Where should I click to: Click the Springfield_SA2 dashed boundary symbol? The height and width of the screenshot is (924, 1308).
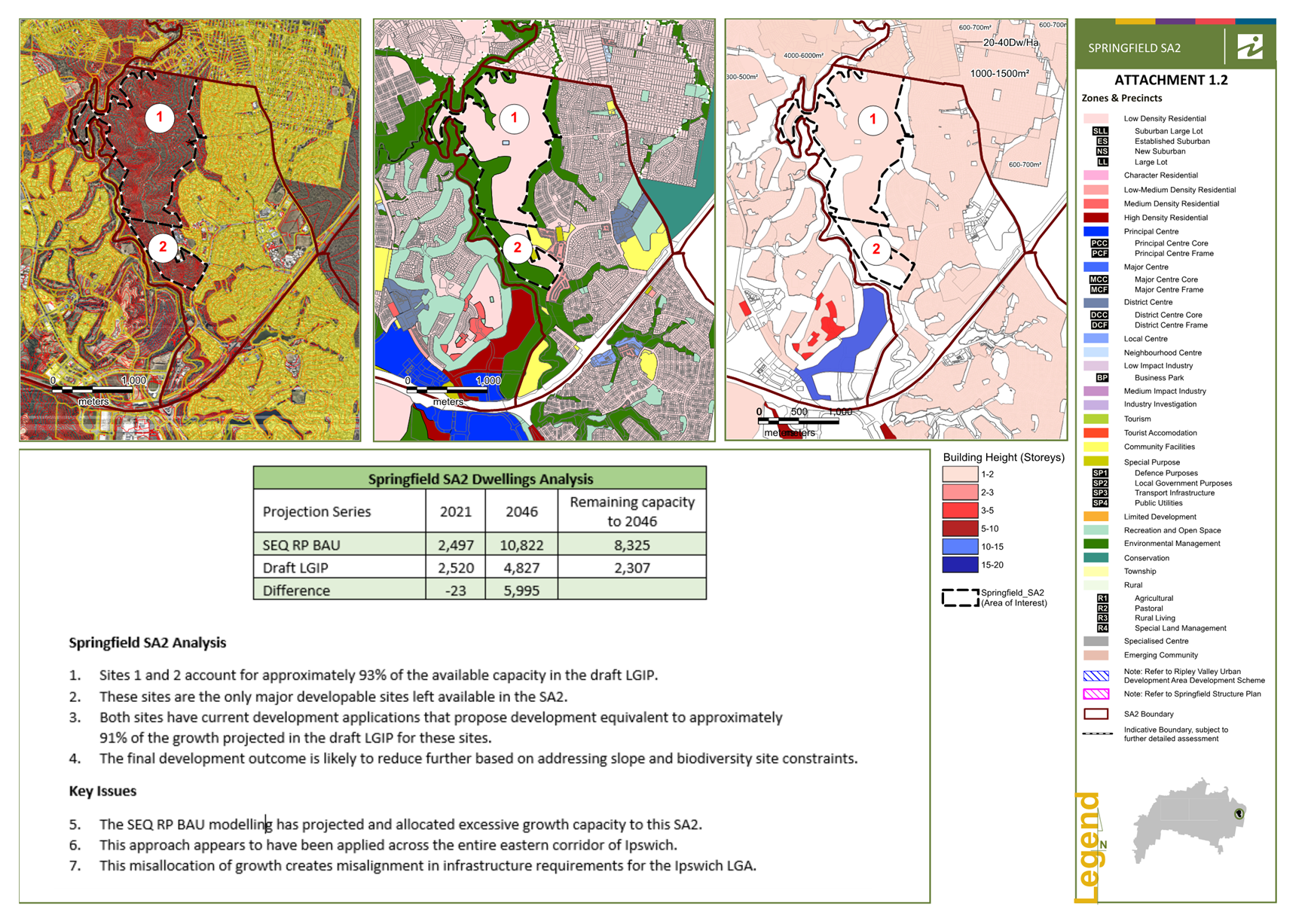pyautogui.click(x=961, y=598)
